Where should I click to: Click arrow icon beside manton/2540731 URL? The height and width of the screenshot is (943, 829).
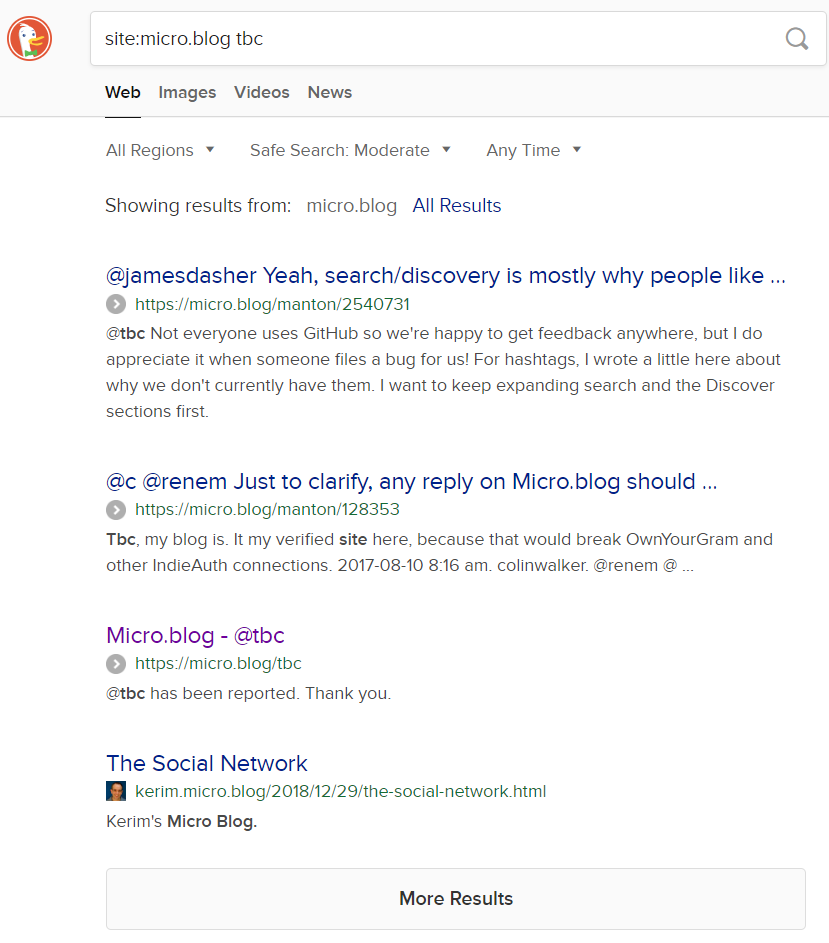tap(116, 304)
